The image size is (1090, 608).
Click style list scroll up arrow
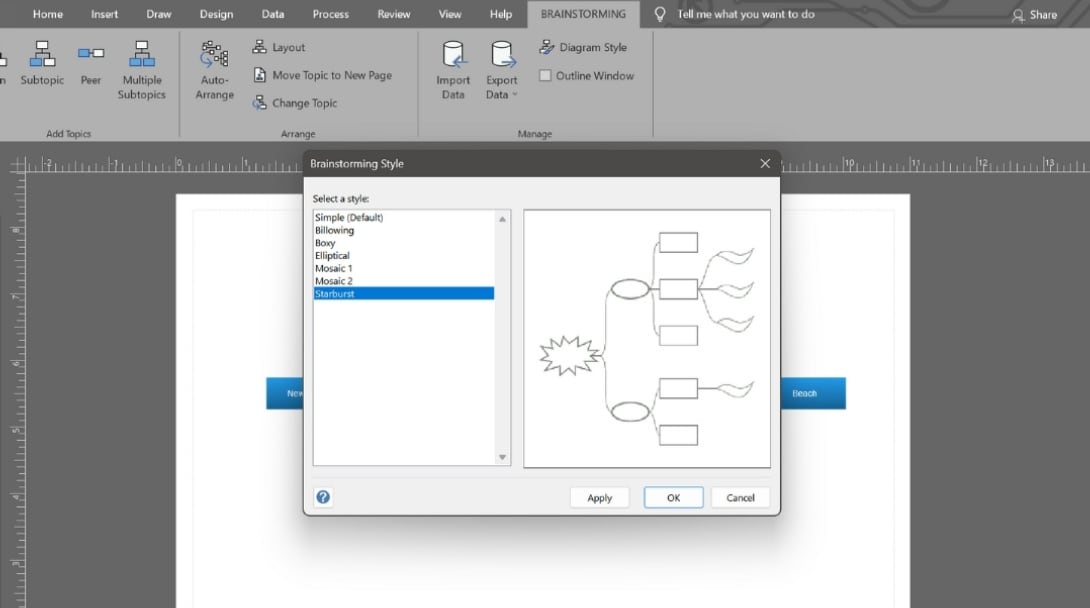point(502,219)
